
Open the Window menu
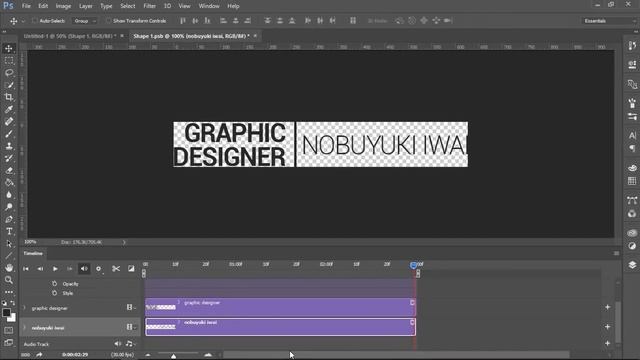(x=209, y=6)
